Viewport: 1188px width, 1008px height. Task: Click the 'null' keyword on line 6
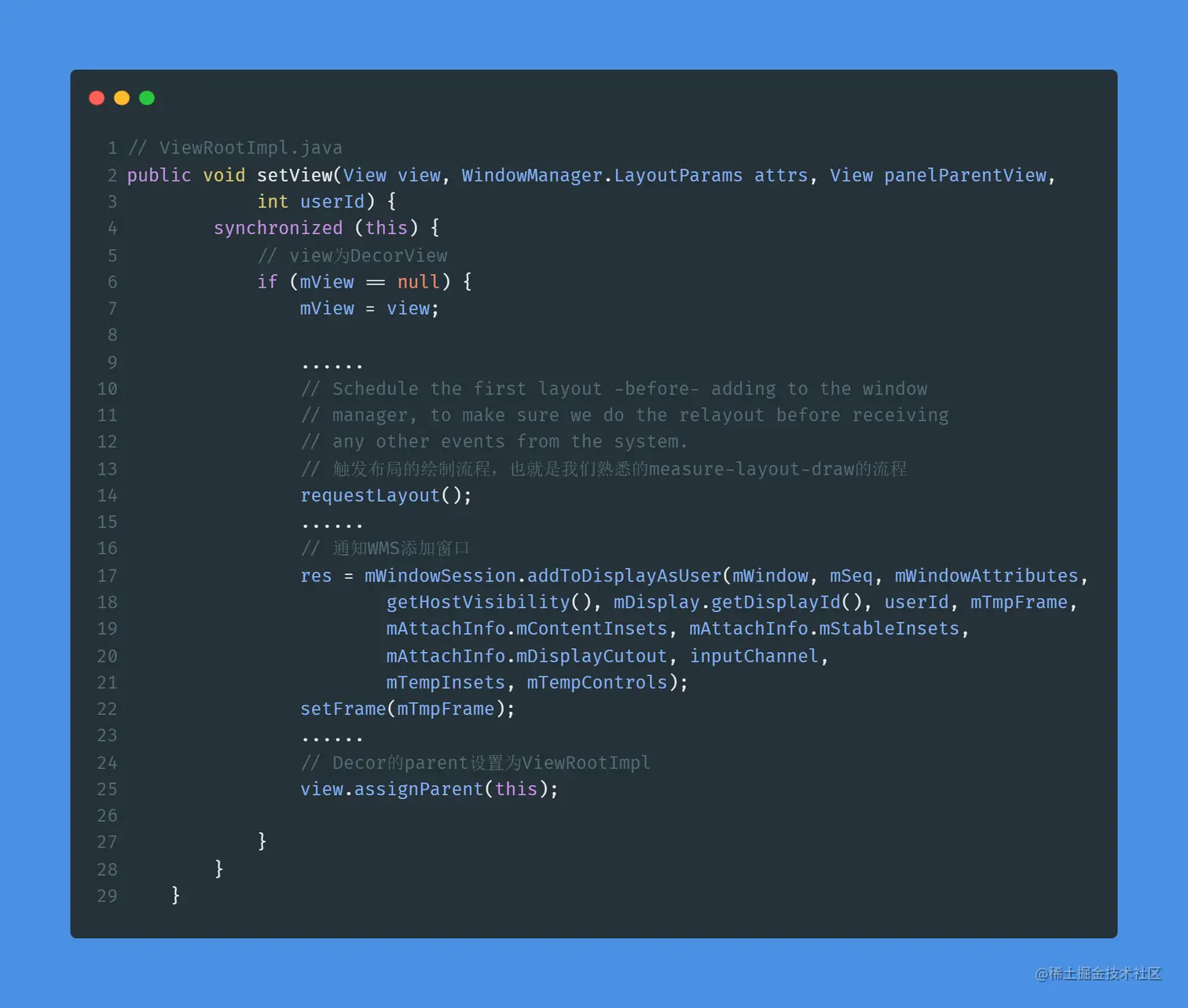418,282
